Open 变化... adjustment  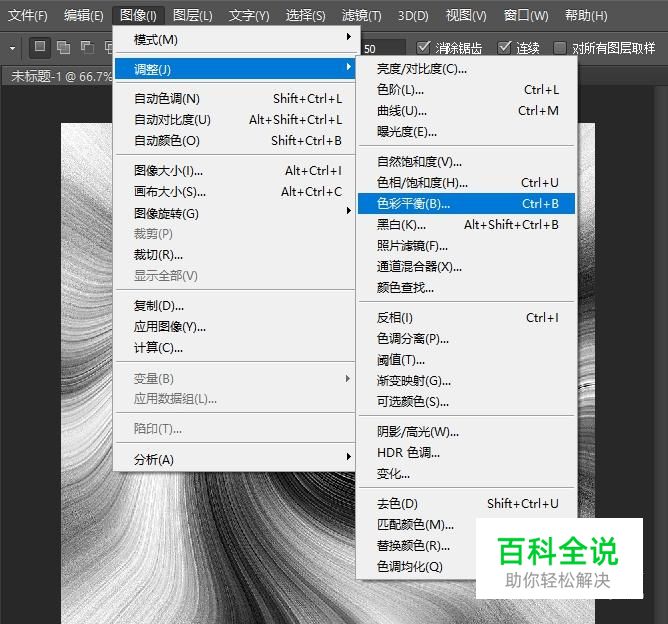click(x=466, y=474)
